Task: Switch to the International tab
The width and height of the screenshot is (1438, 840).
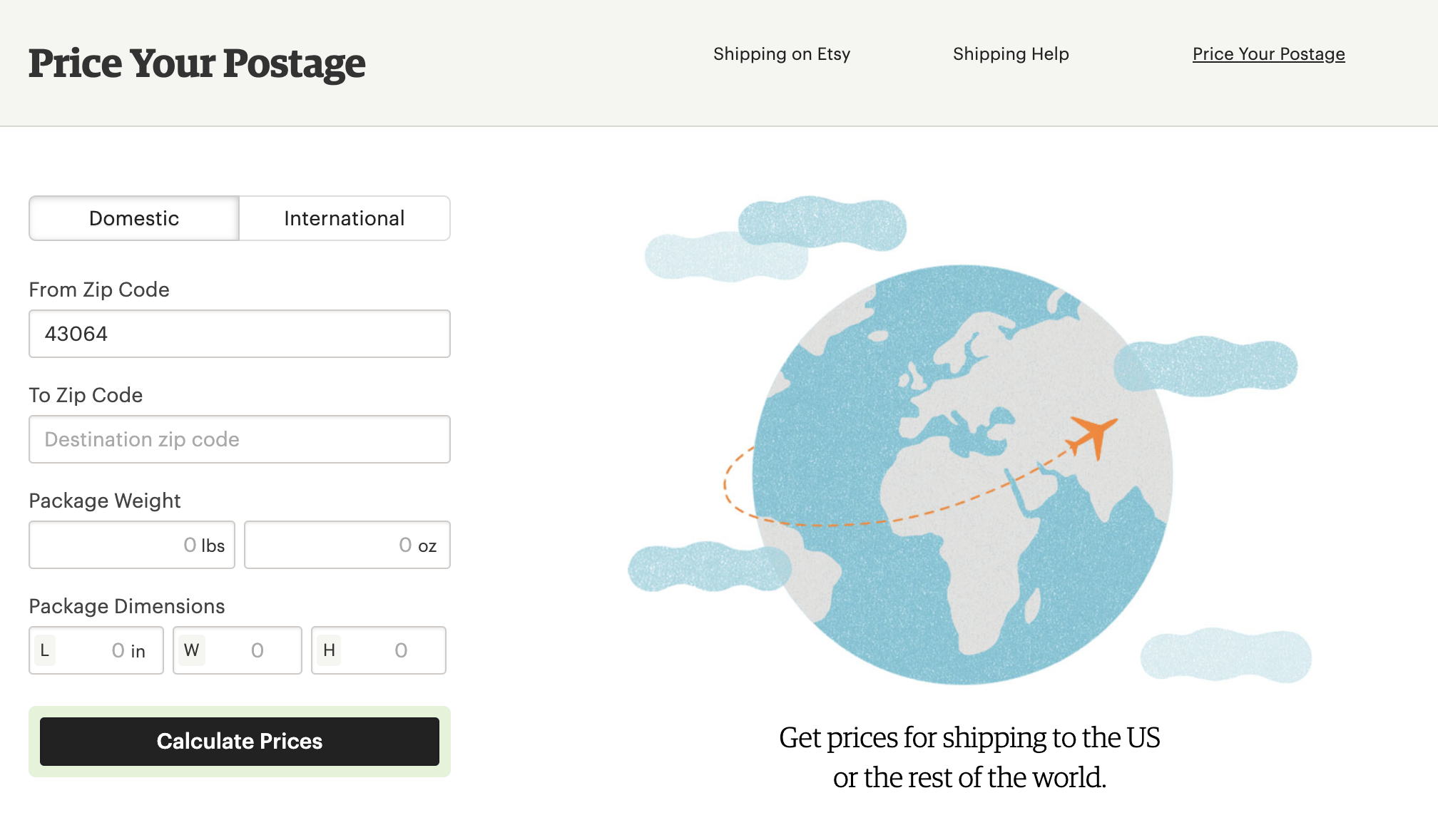Action: click(x=345, y=218)
